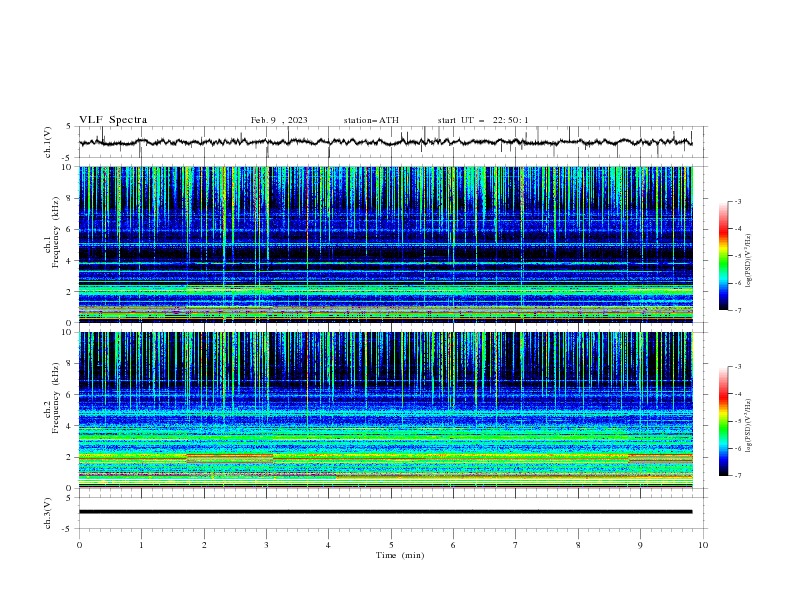
Task: Click time axis tick label "7"
Action: [x=516, y=545]
